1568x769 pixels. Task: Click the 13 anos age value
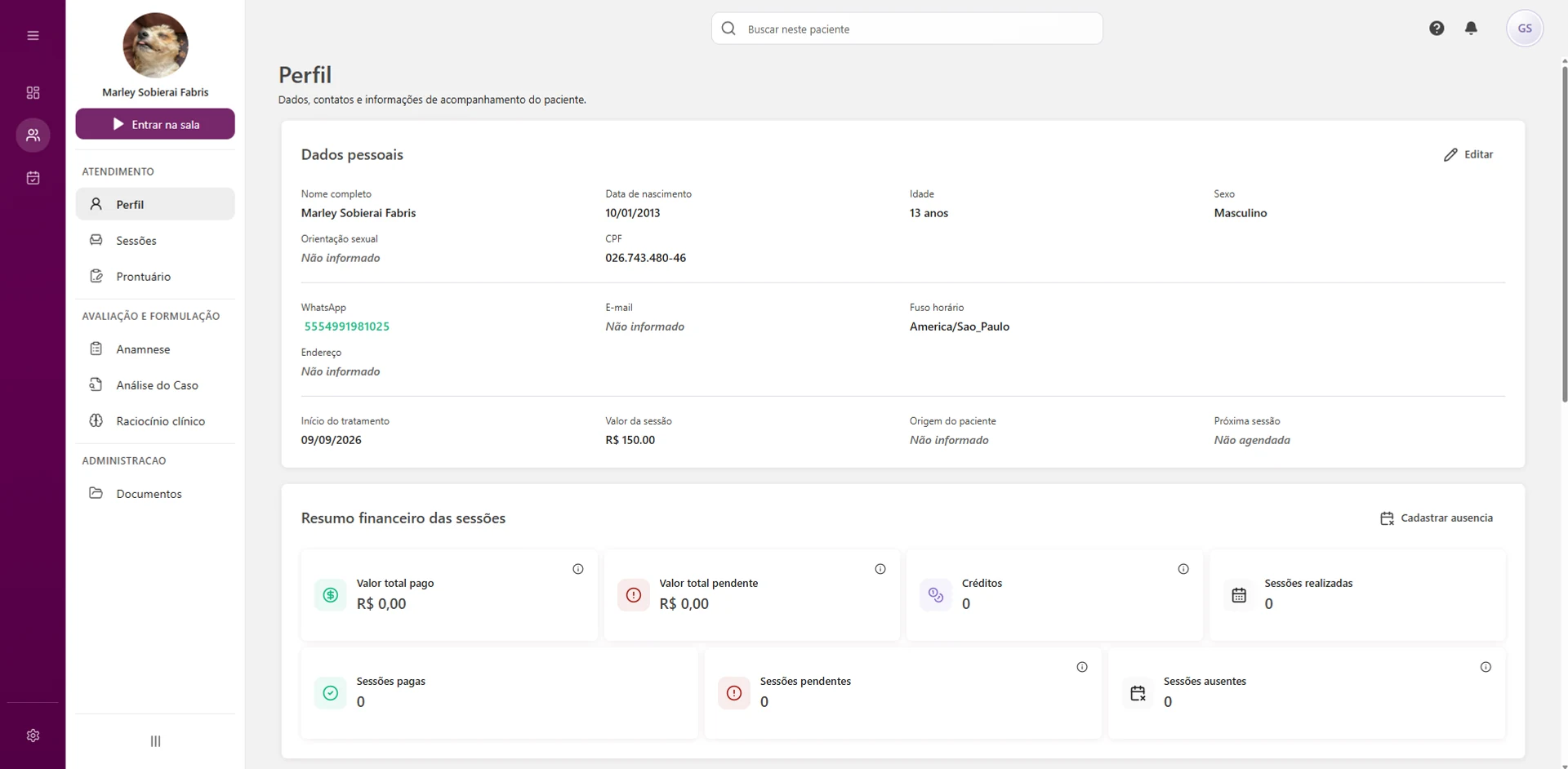(929, 213)
